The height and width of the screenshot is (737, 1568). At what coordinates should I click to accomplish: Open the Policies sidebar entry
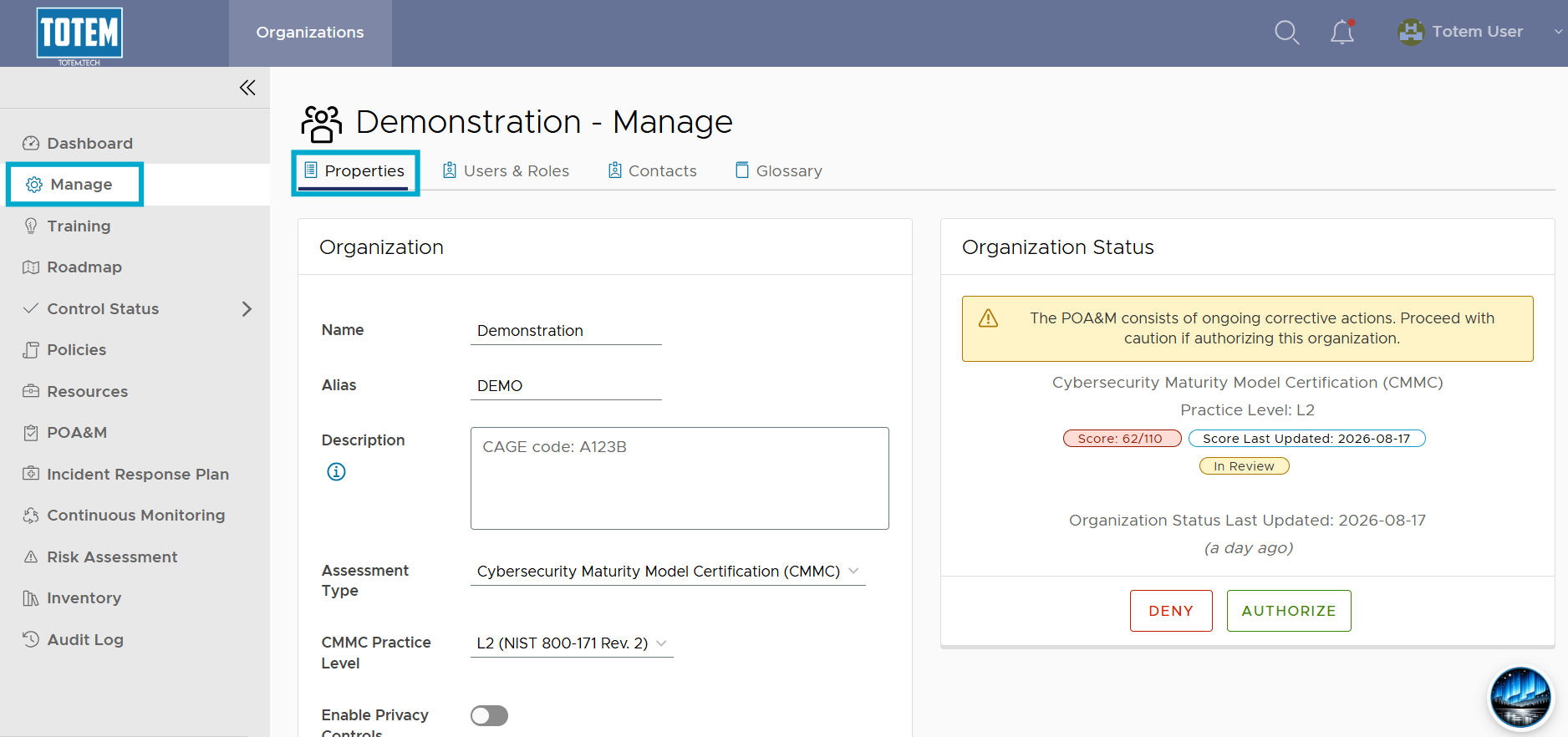(135, 350)
